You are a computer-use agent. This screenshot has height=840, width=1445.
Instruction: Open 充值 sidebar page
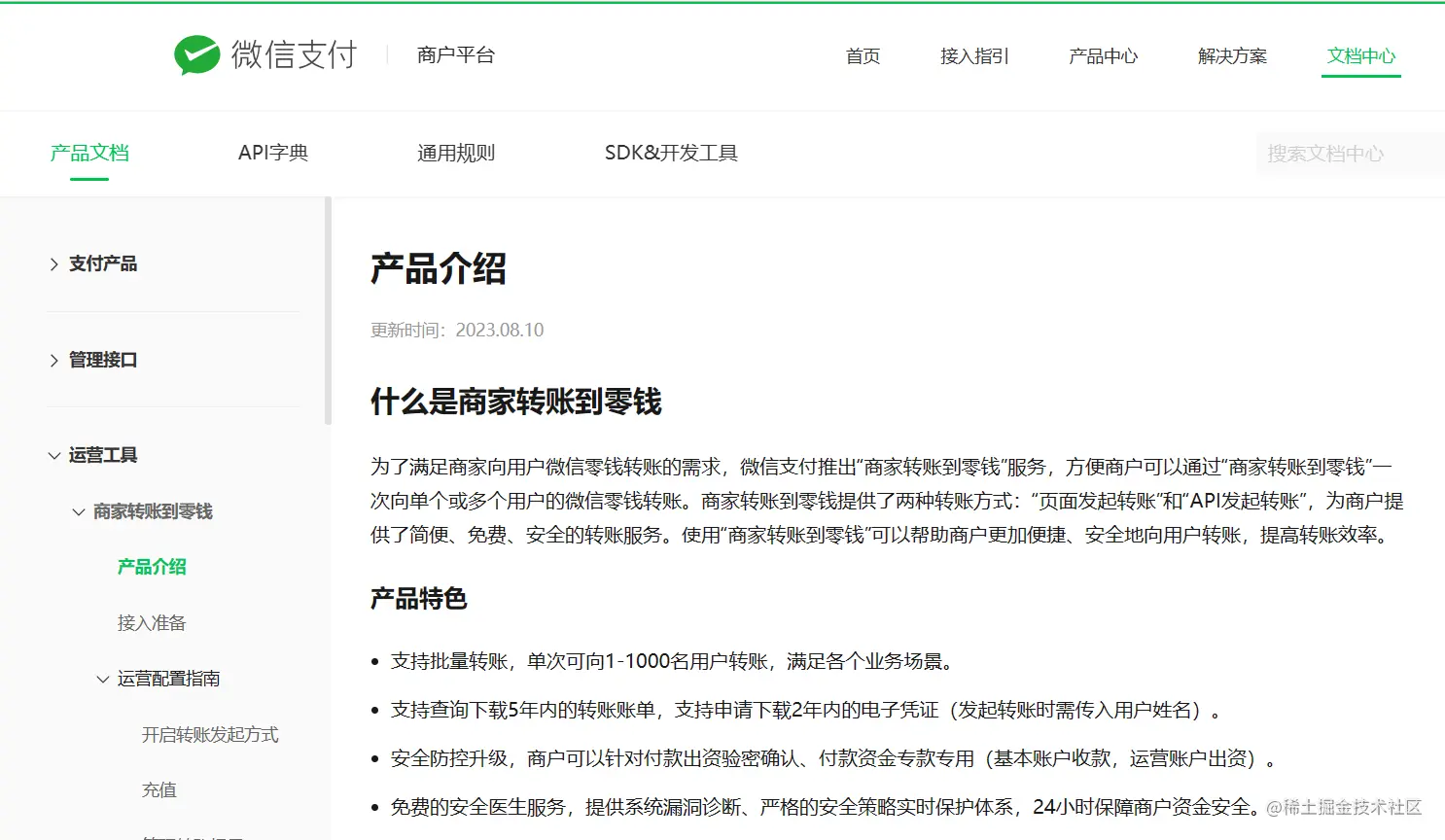(159, 790)
